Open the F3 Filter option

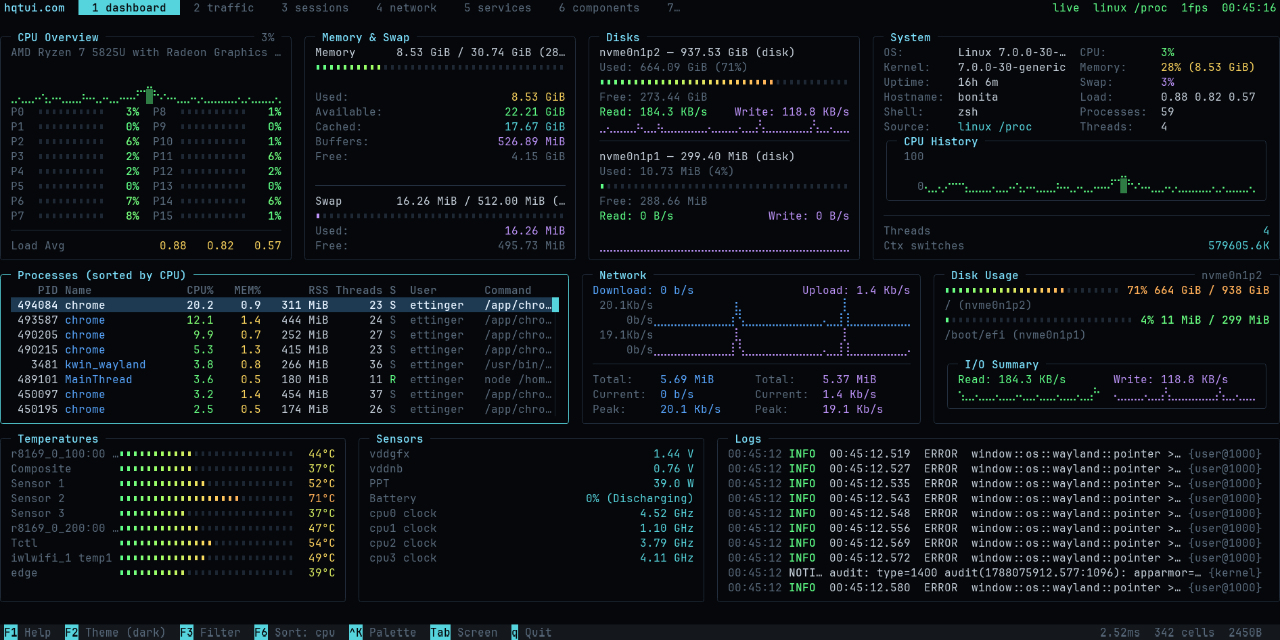pos(210,633)
